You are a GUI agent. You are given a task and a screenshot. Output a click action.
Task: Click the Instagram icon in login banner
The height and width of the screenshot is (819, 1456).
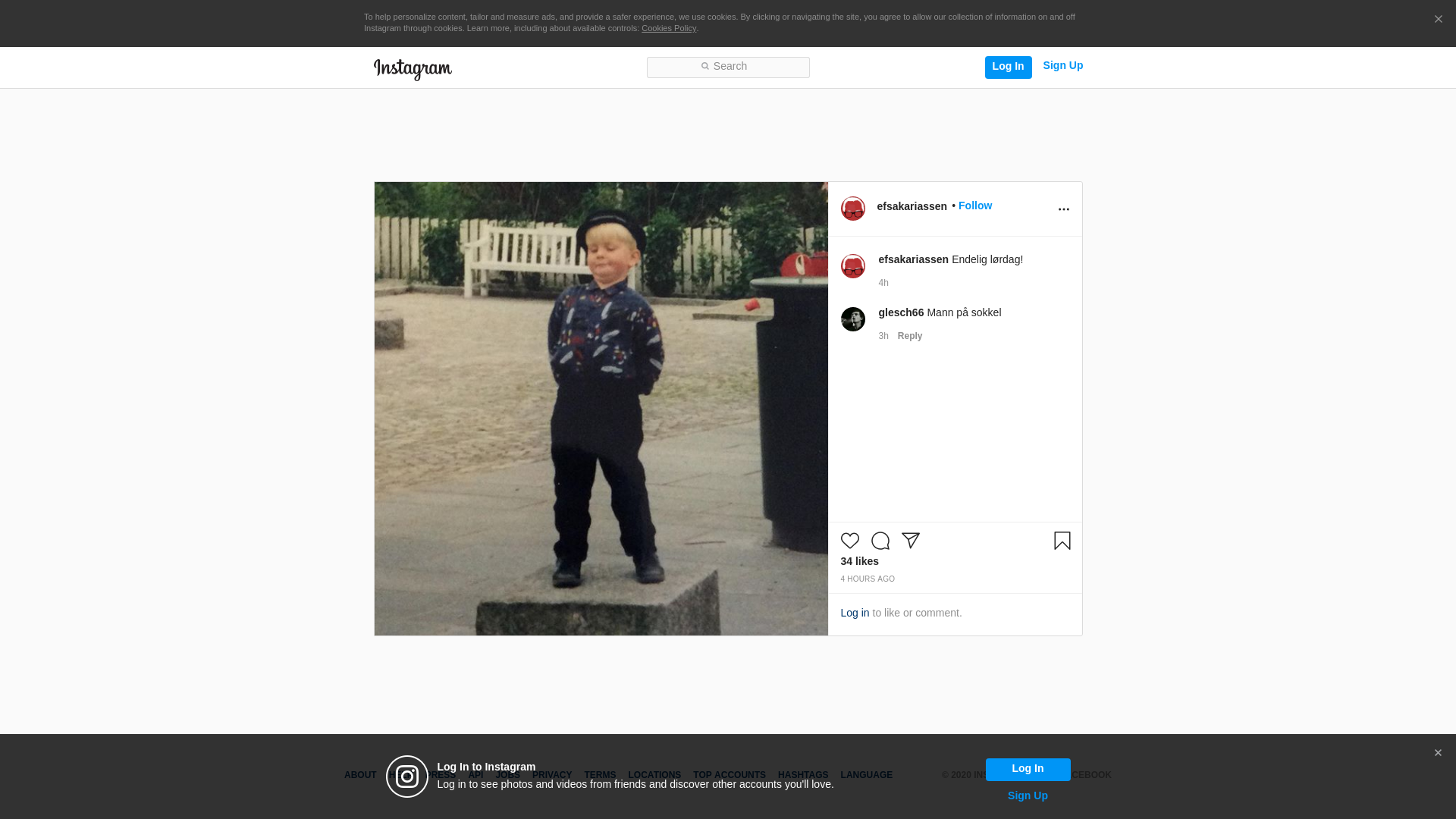(407, 777)
